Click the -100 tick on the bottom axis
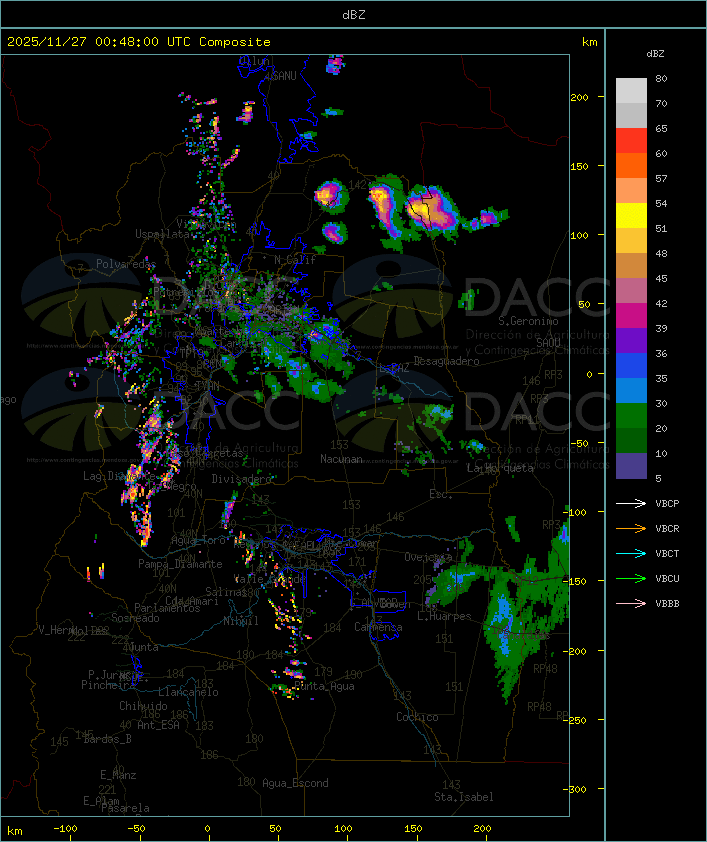Screen dimensions: 707x842 point(65,829)
